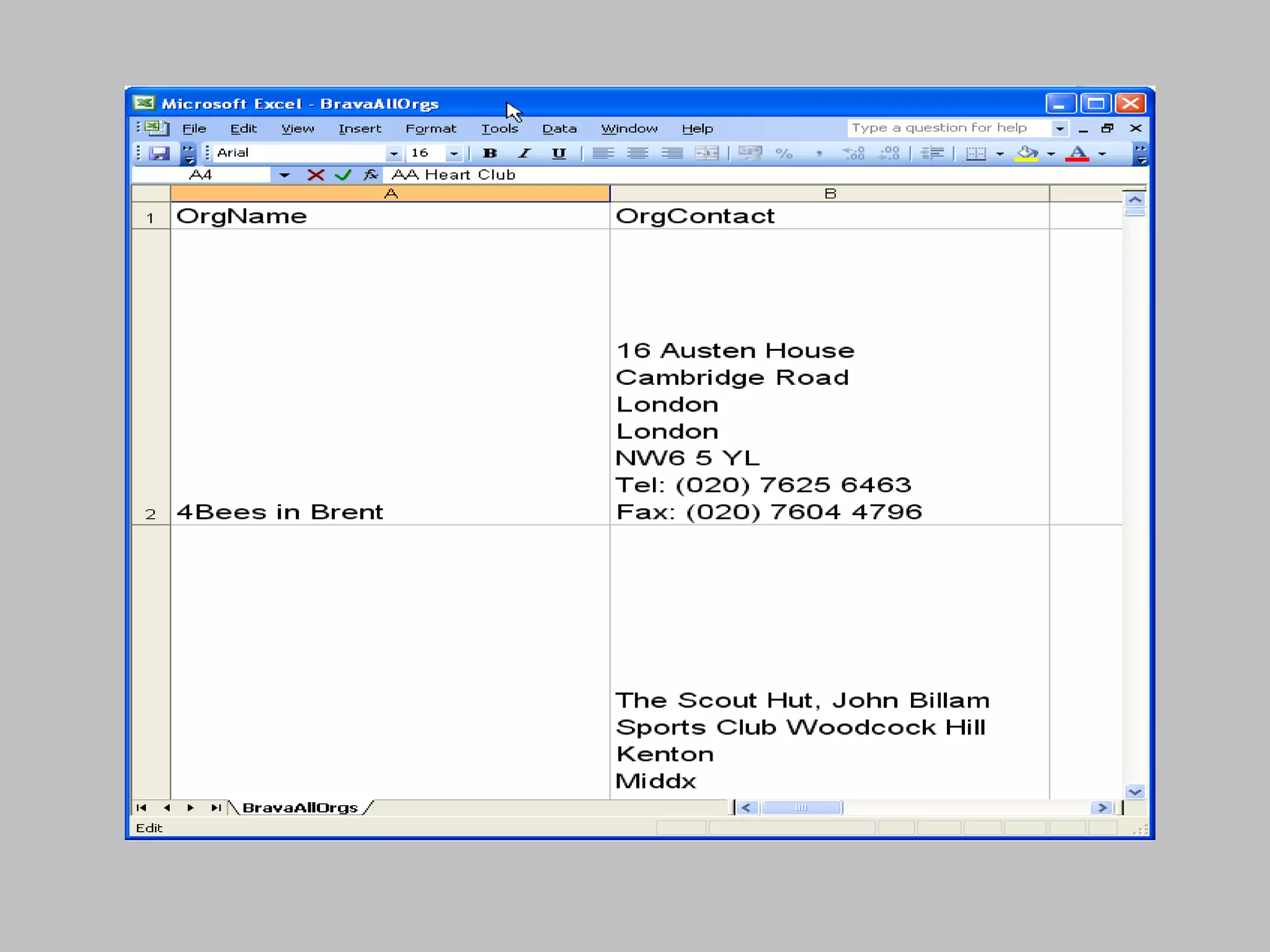This screenshot has width=1270, height=952.
Task: Toggle Italic formatting
Action: click(x=525, y=153)
